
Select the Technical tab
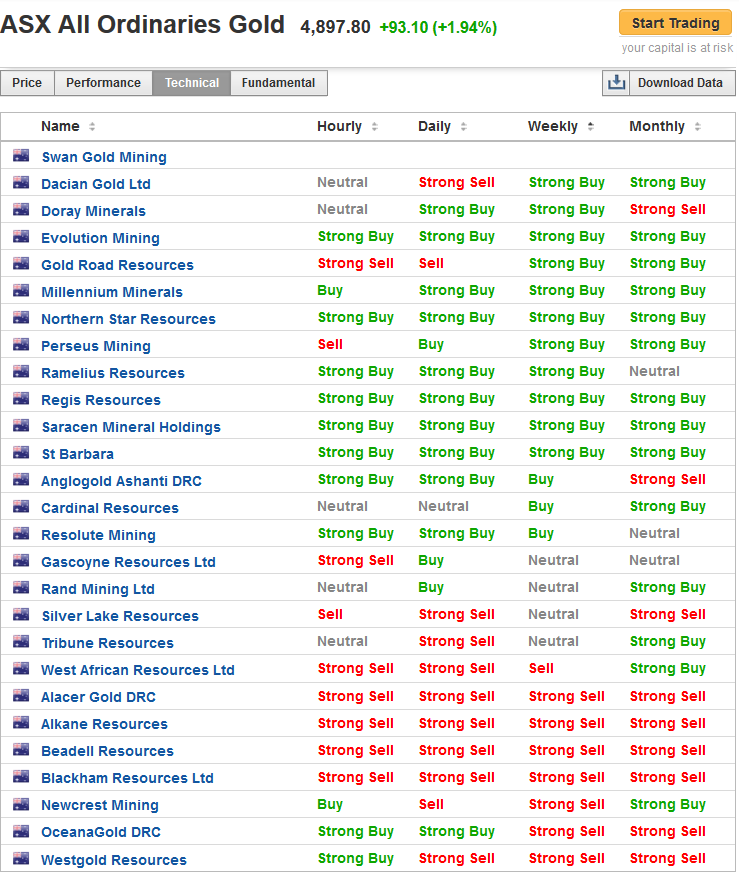(192, 83)
